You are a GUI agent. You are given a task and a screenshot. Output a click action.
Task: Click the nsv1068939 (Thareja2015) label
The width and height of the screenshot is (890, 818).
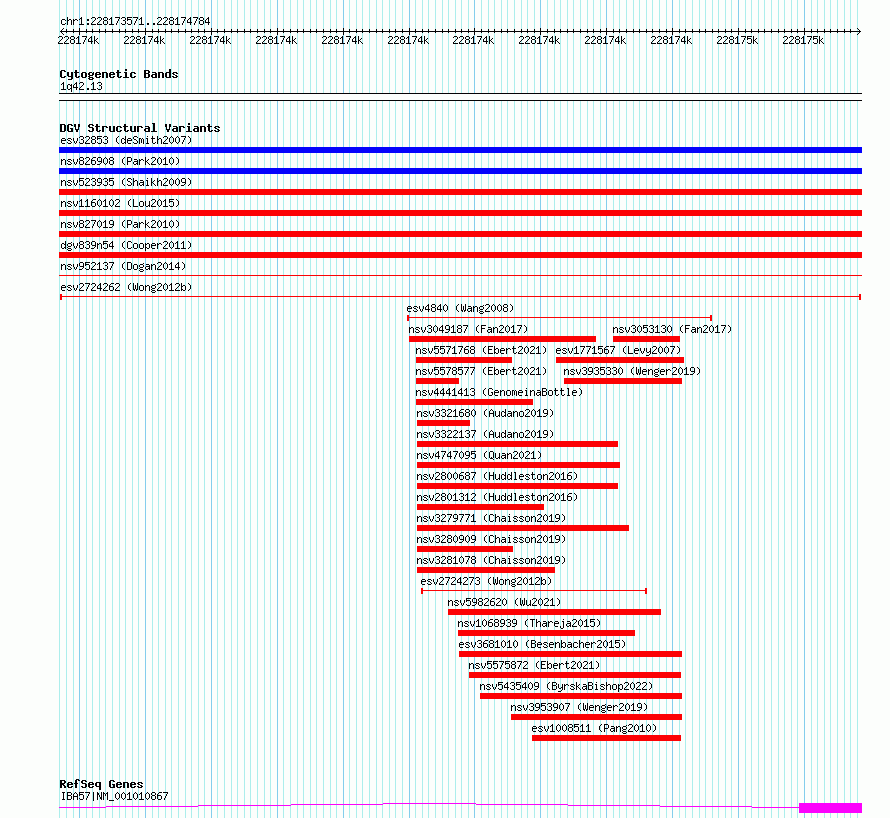(x=530, y=623)
